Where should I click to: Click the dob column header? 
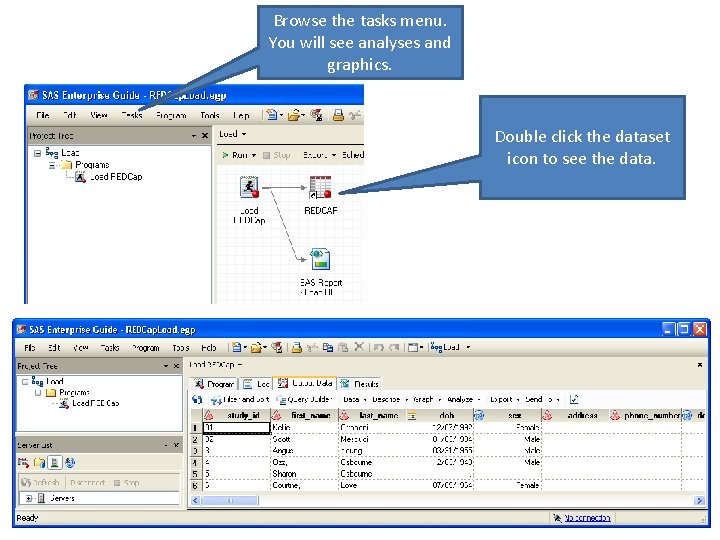click(x=439, y=416)
